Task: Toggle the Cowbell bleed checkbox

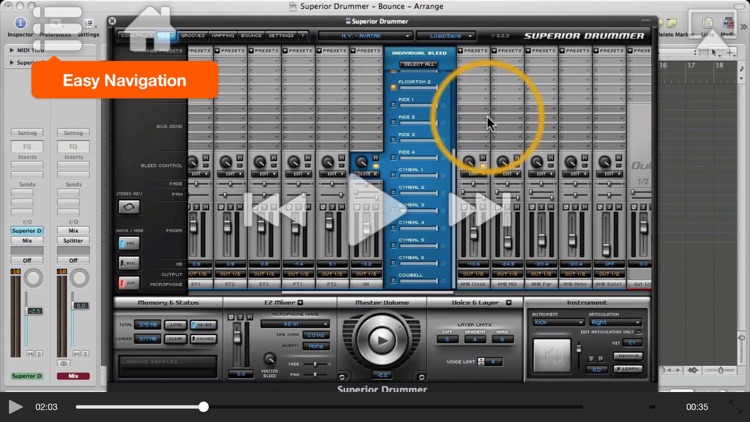Action: click(x=394, y=280)
